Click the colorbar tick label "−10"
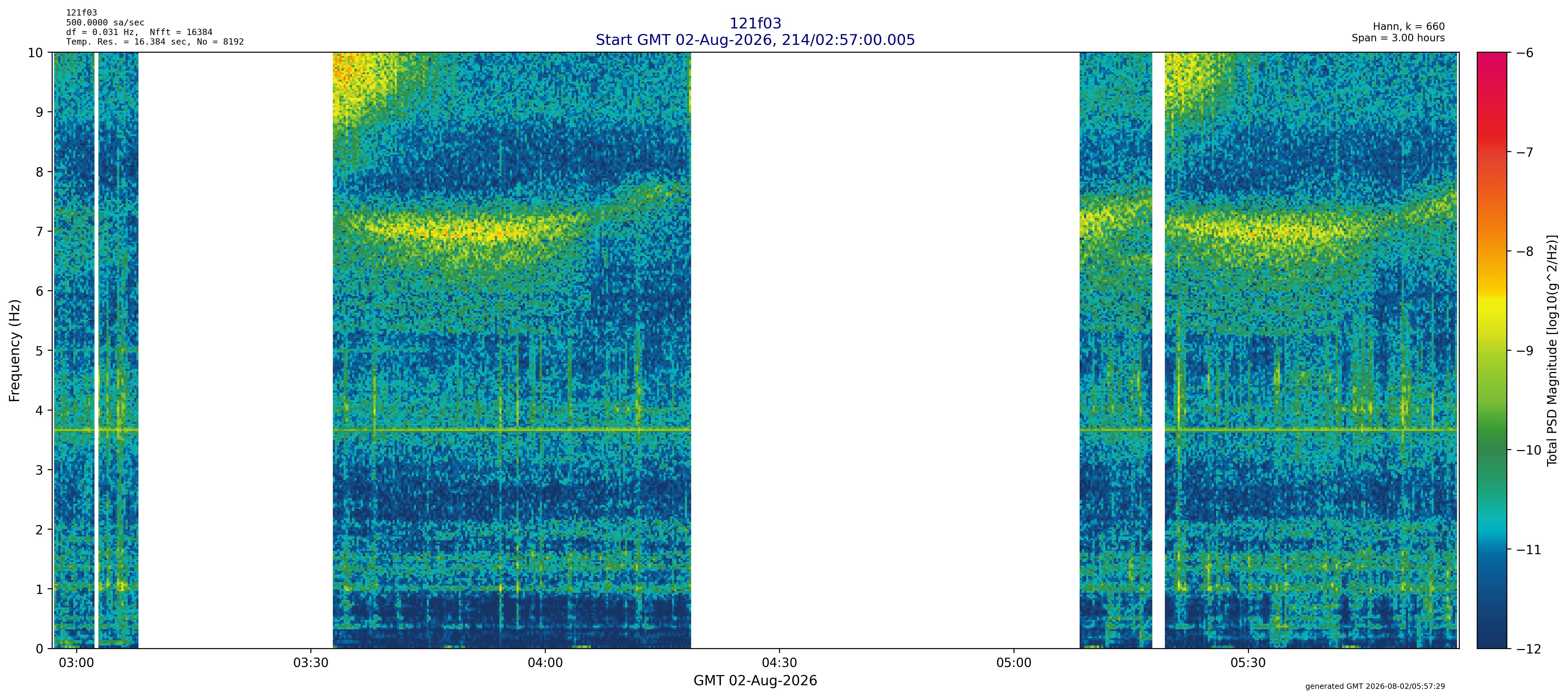1568x699 pixels. [x=1529, y=451]
